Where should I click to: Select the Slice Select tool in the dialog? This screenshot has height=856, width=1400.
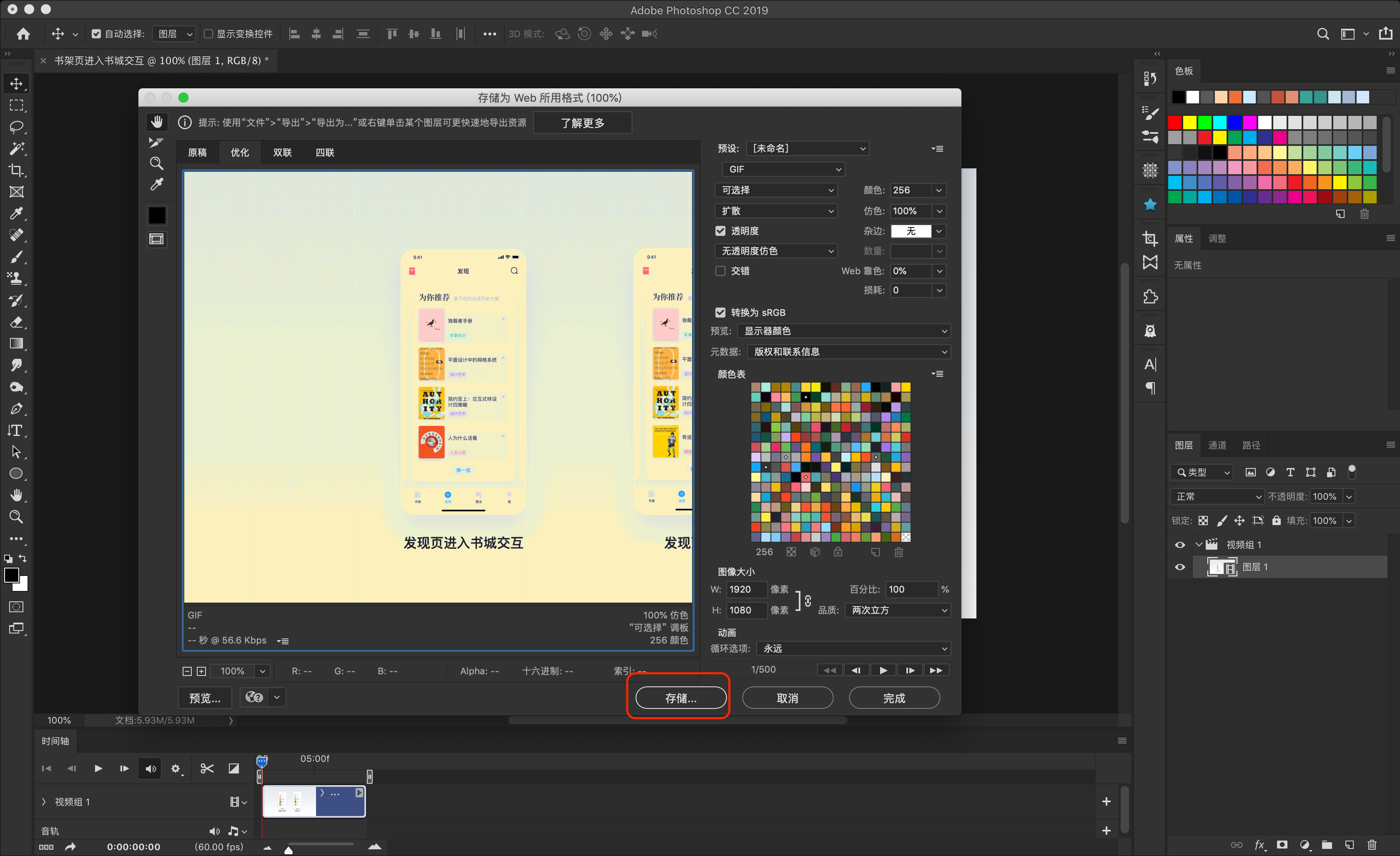[156, 142]
